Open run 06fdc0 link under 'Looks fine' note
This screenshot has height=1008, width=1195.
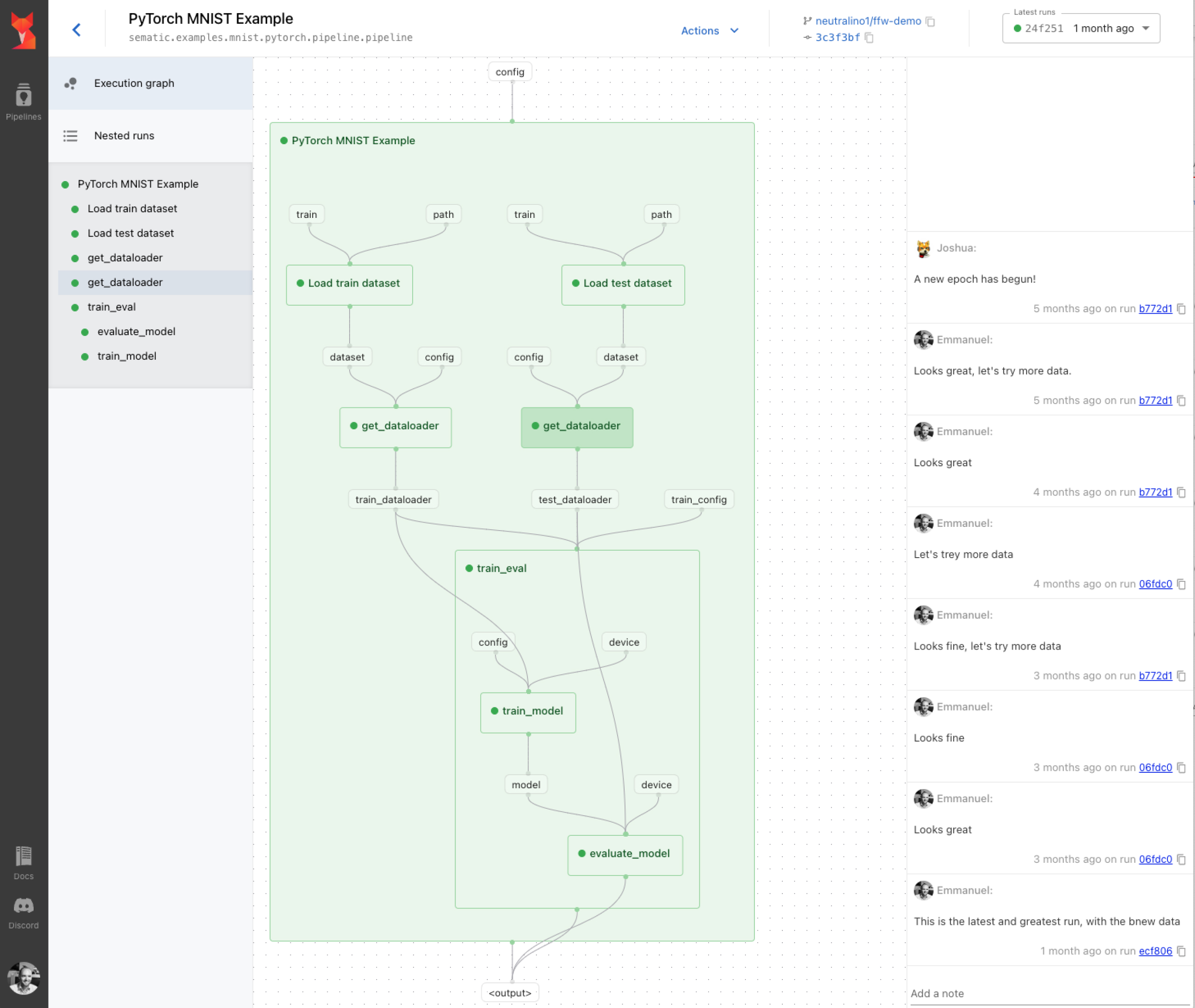pyautogui.click(x=1155, y=767)
